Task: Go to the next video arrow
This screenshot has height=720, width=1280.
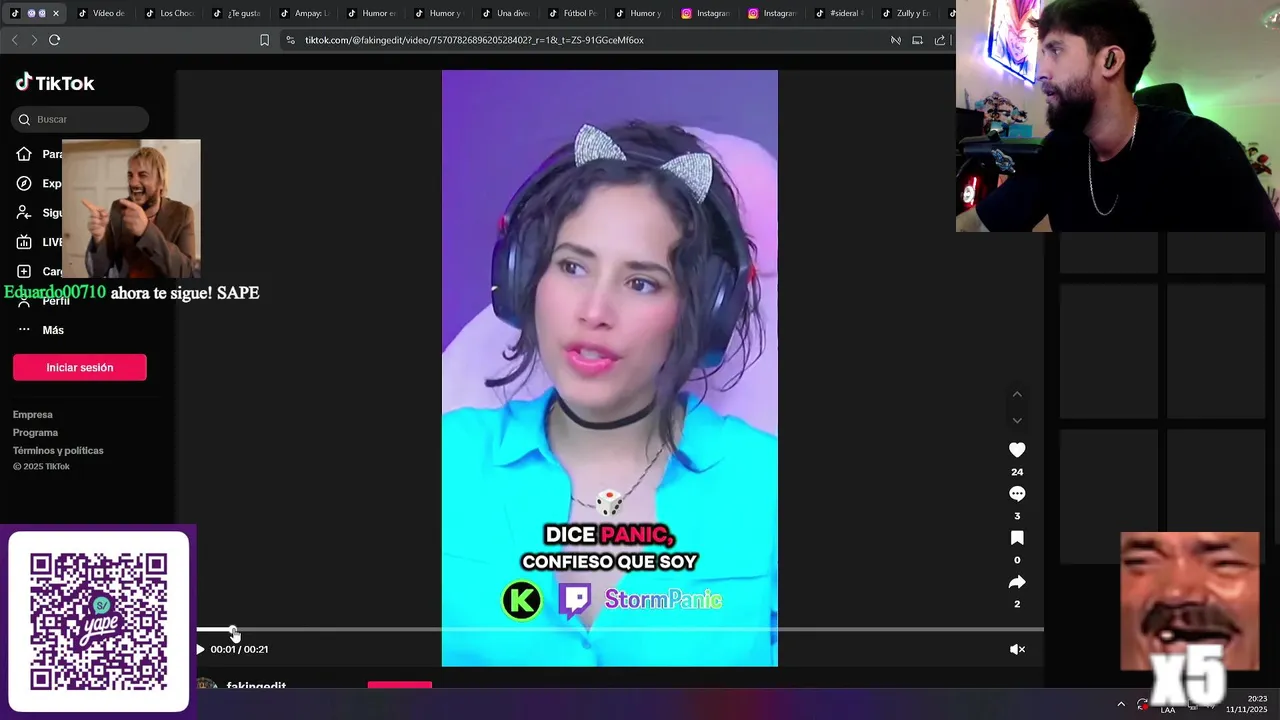Action: [x=1017, y=421]
